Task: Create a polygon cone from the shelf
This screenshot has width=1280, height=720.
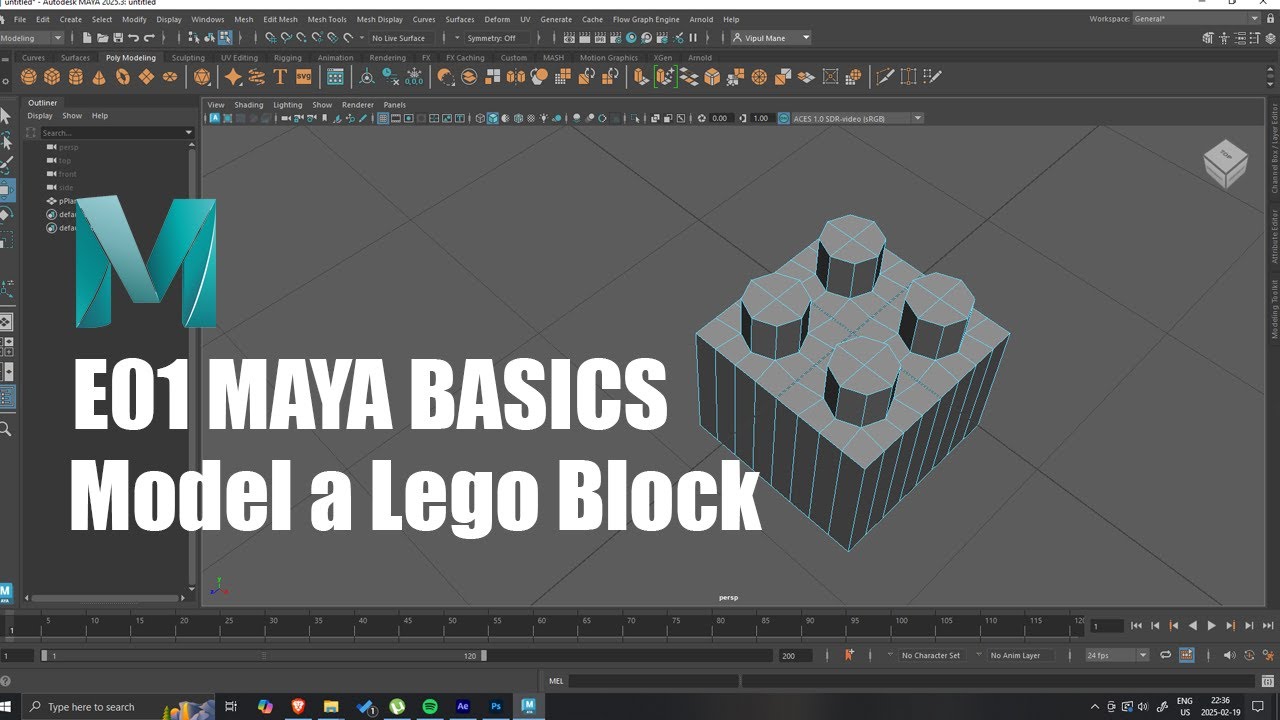Action: (x=99, y=77)
